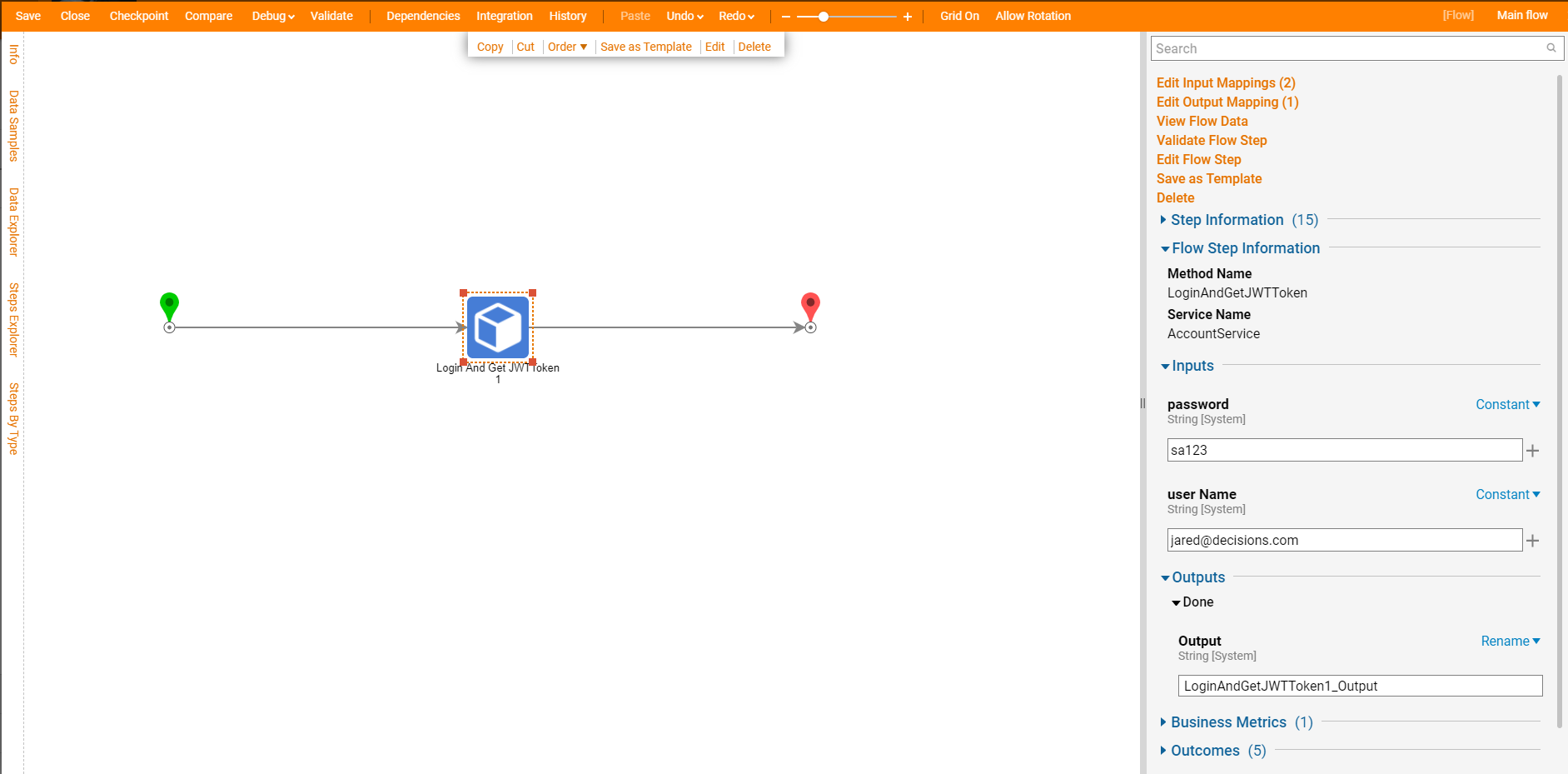Click the search magnifier icon
Image resolution: width=1568 pixels, height=774 pixels.
pyautogui.click(x=1551, y=48)
